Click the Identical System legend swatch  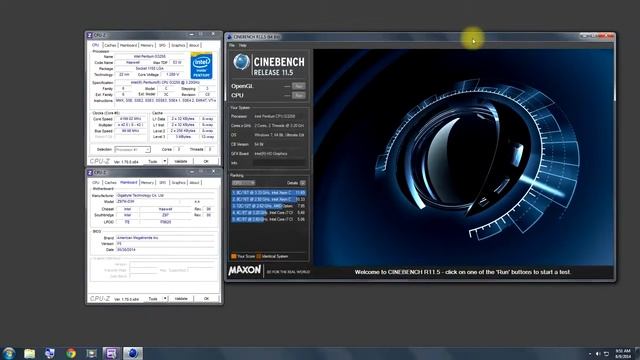258,256
